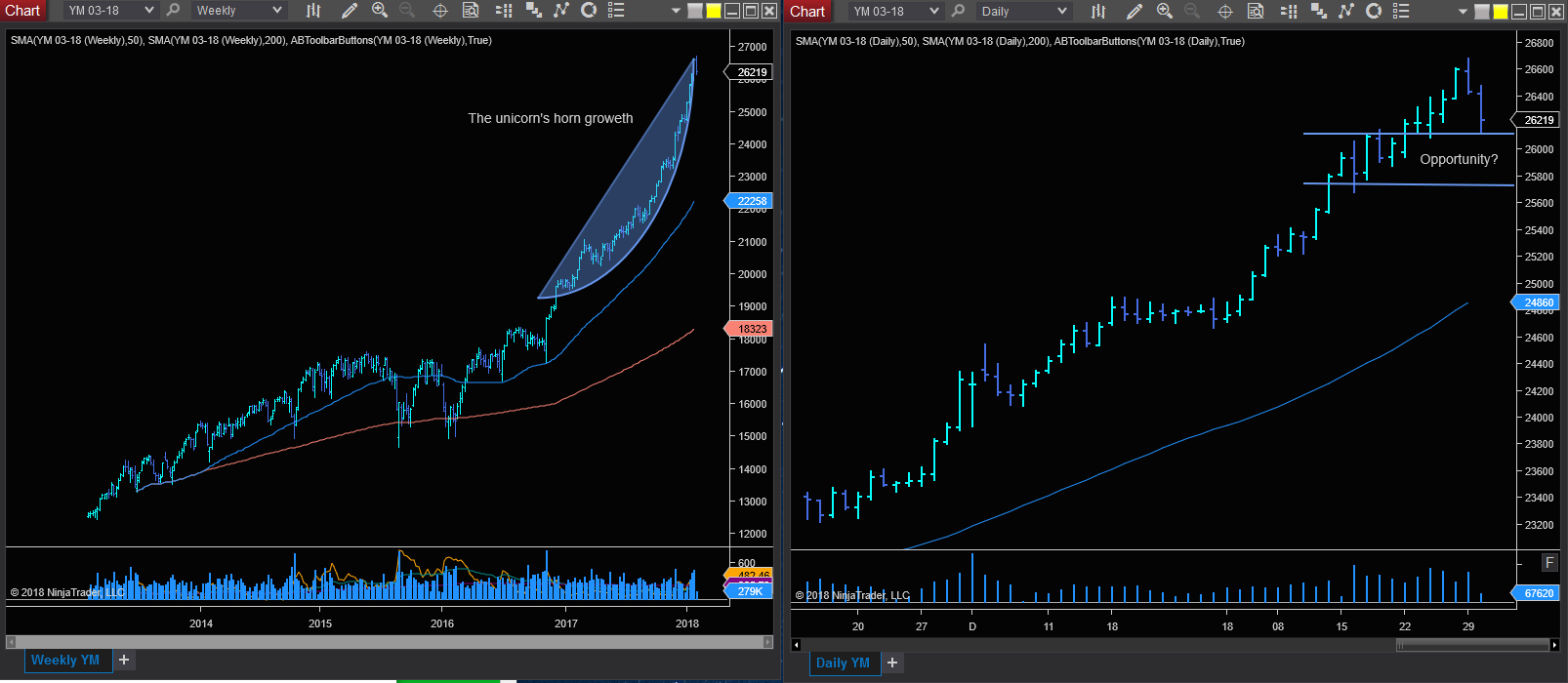Click instrument search magnifier on Weekly chart
Image resolution: width=1568 pixels, height=683 pixels.
point(174,11)
